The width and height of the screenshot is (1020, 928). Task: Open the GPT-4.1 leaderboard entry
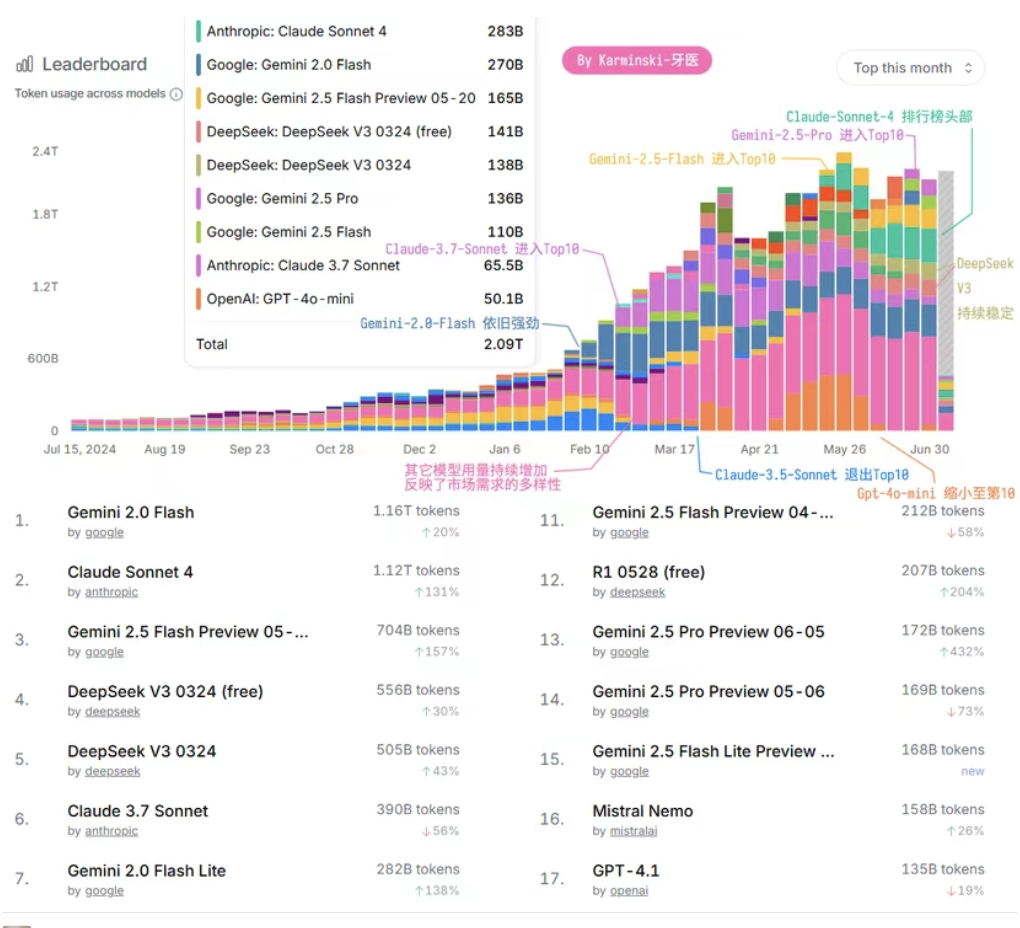pos(626,871)
